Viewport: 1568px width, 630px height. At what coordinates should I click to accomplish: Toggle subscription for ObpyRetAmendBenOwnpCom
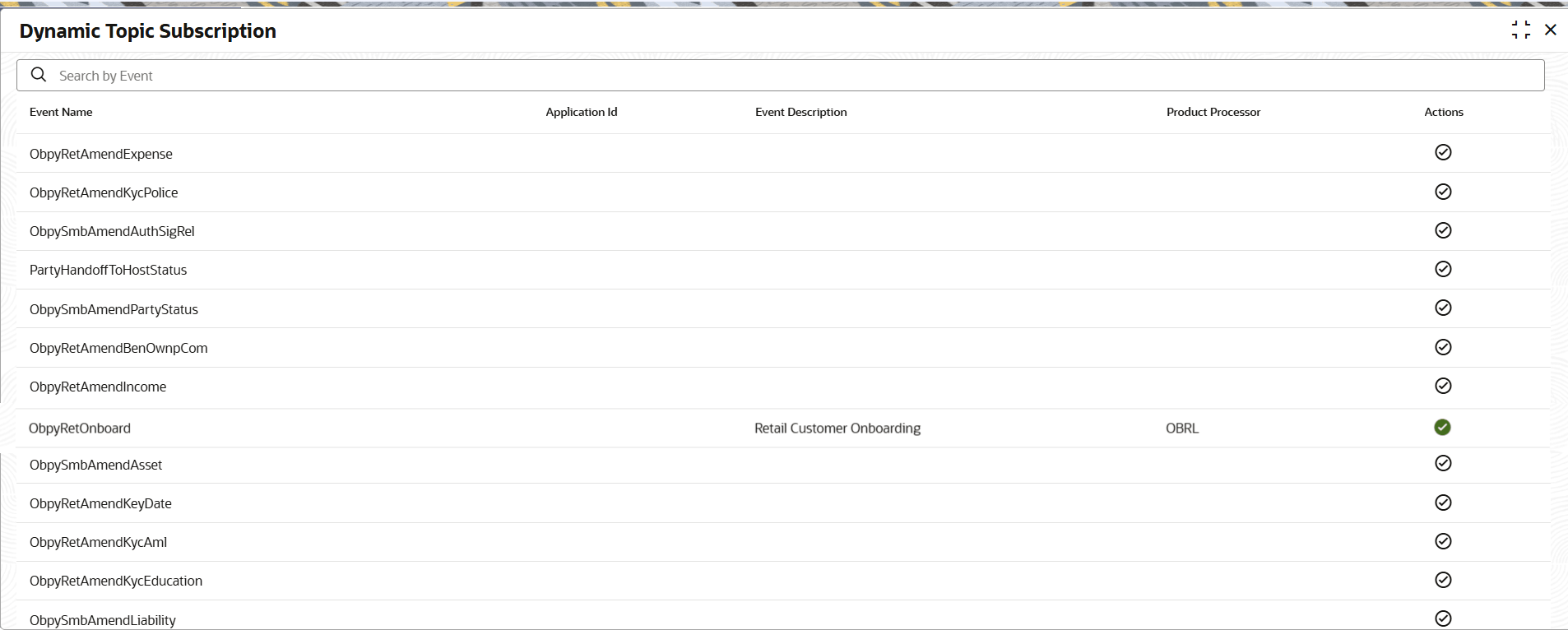point(1443,347)
